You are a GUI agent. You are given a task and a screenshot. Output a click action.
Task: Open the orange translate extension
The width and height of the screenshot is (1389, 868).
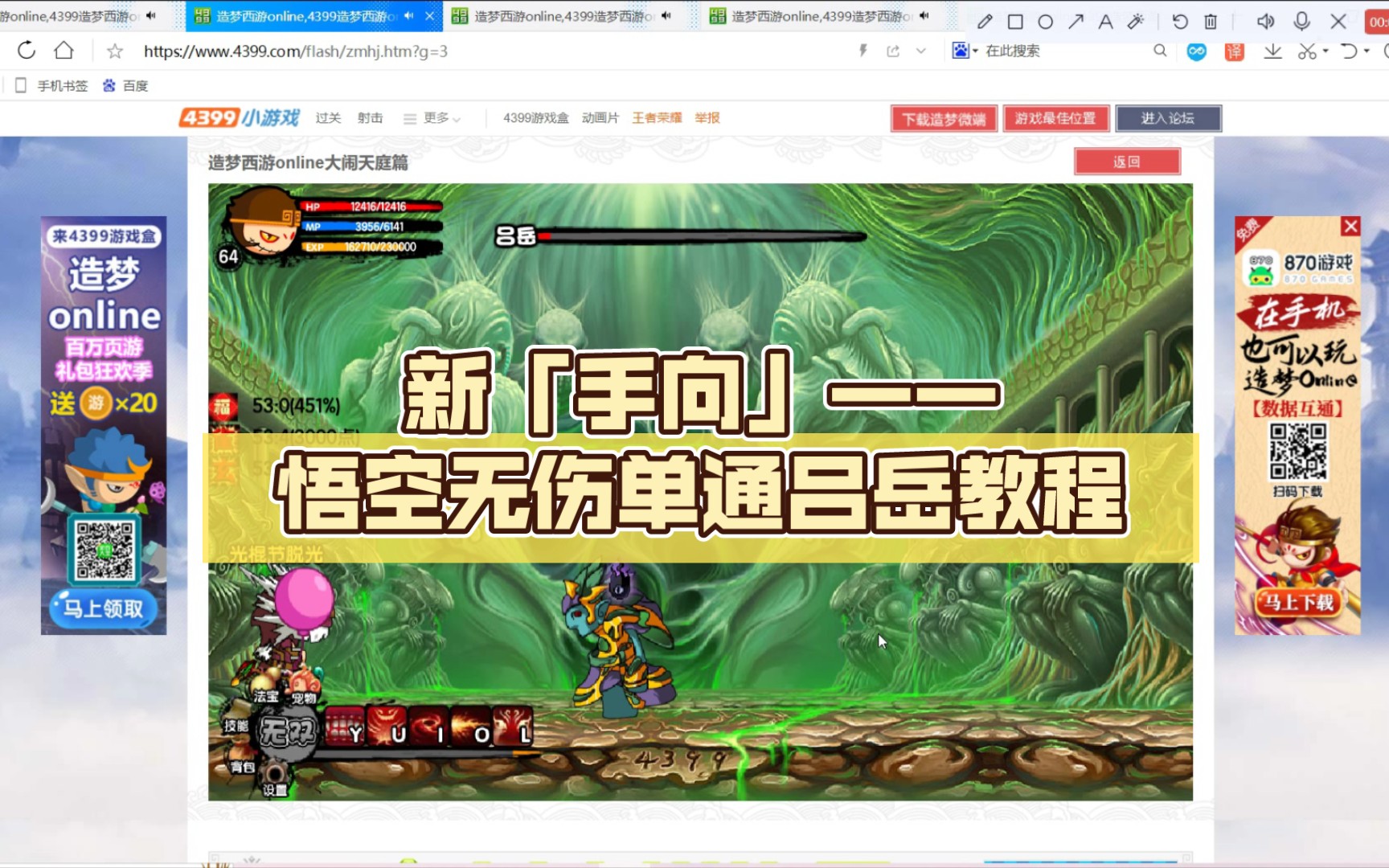pos(1234,51)
